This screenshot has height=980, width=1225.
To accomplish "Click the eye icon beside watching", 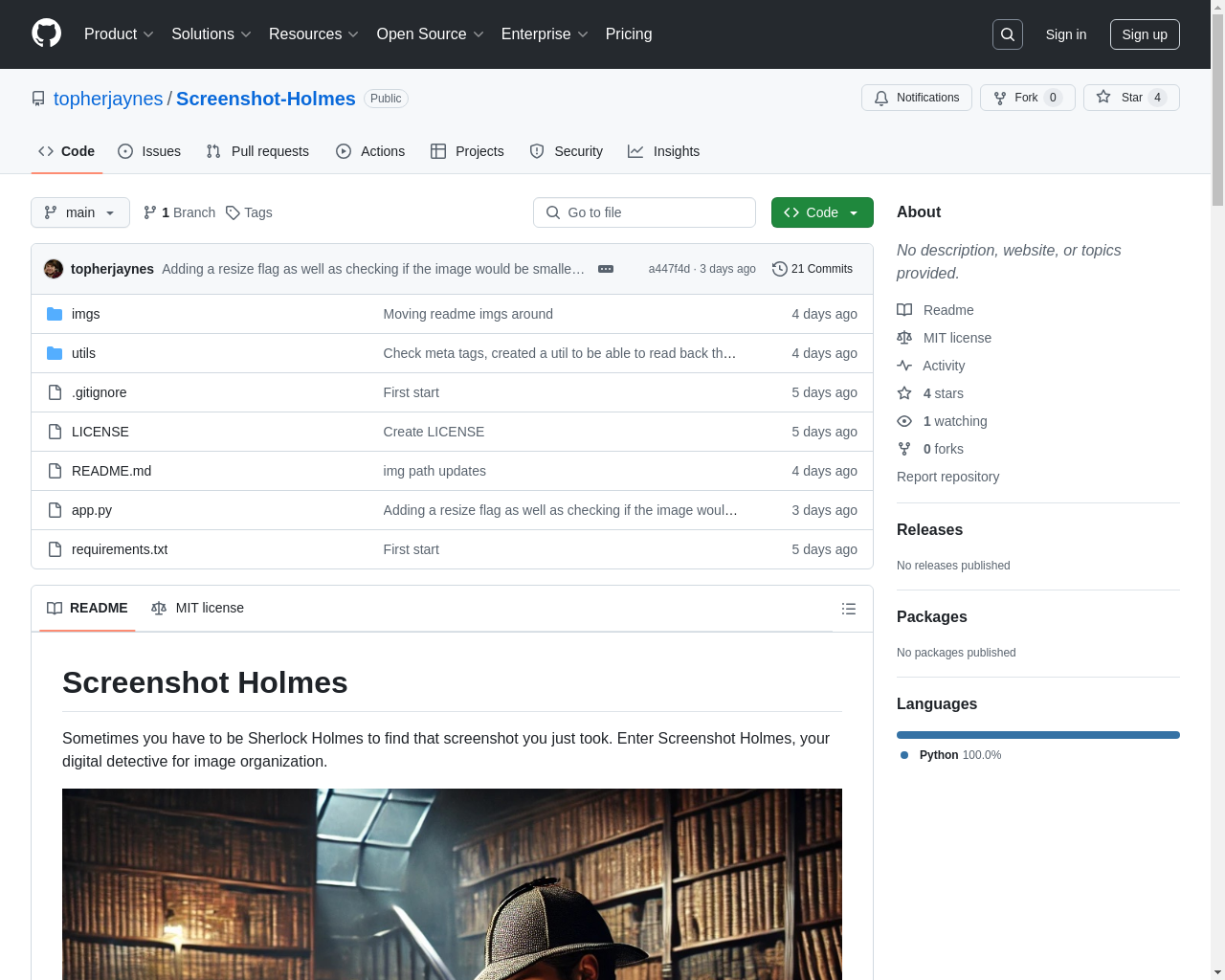I will pos(904,421).
